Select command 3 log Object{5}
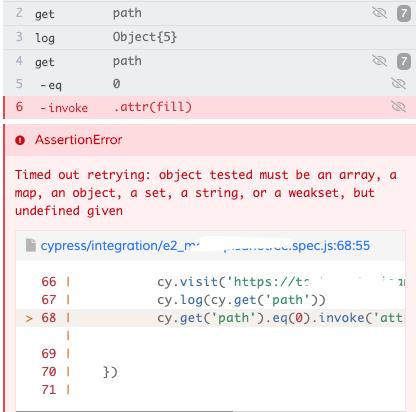Viewport: 416px width, 412px height. pyautogui.click(x=209, y=37)
